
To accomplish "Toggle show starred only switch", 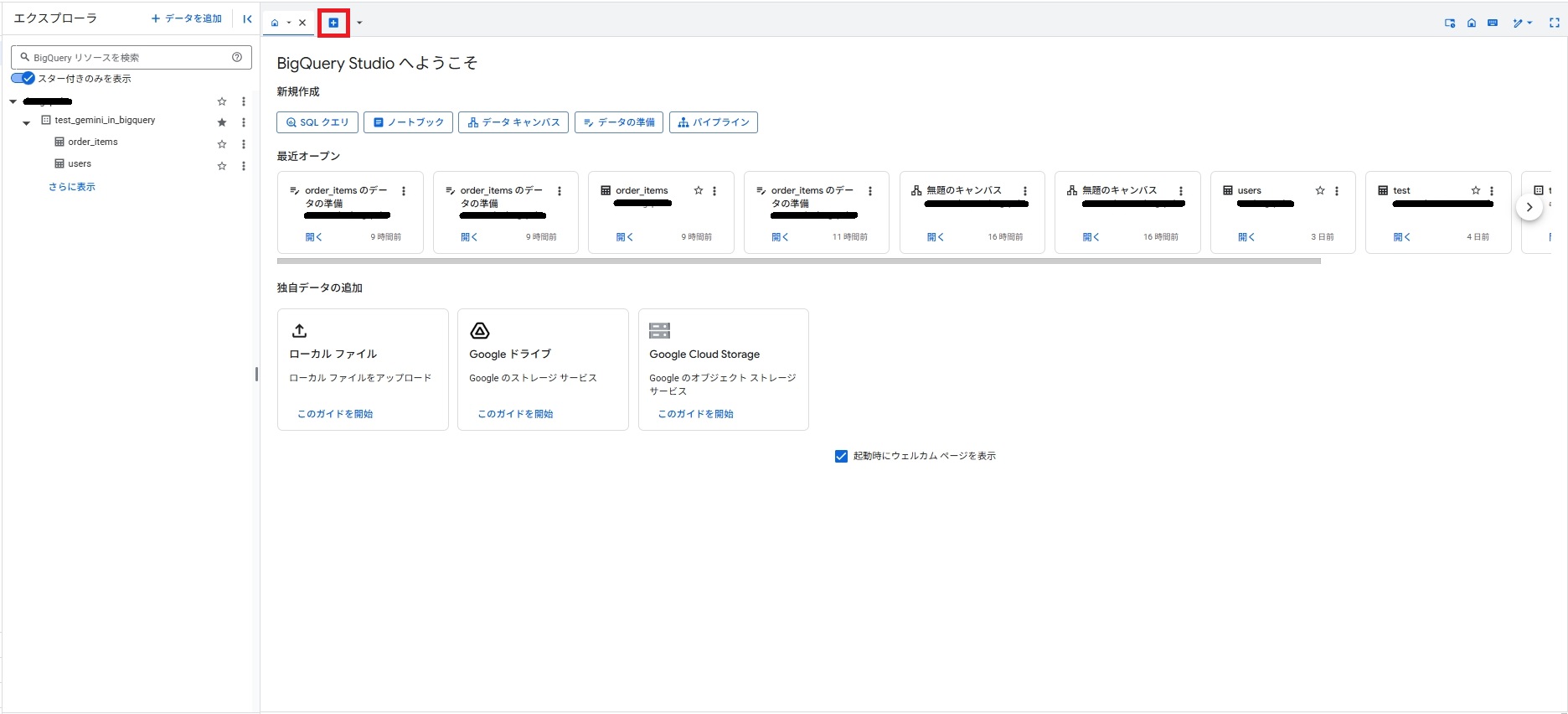I will coord(23,79).
